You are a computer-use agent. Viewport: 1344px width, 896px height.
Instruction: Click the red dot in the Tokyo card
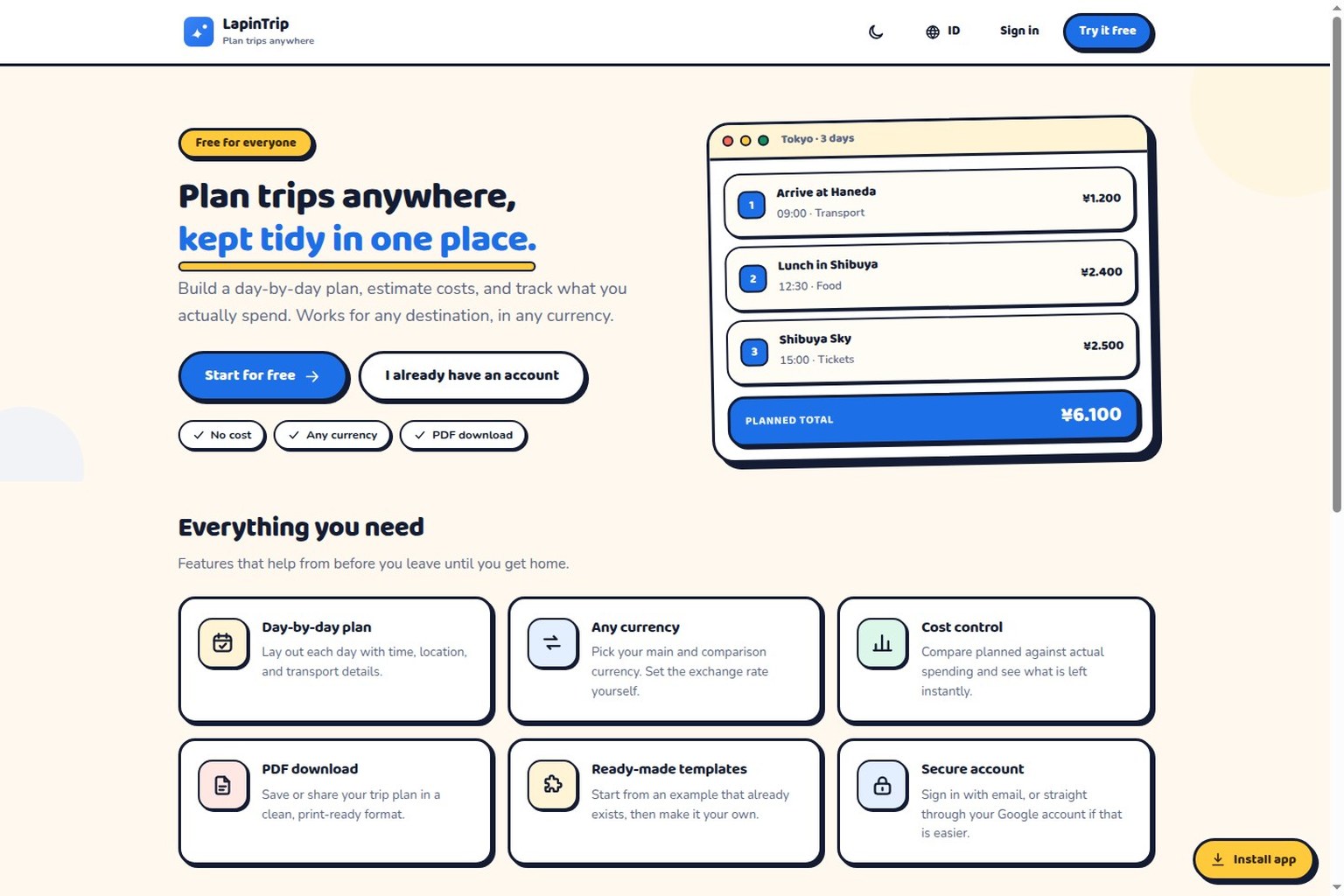(728, 141)
